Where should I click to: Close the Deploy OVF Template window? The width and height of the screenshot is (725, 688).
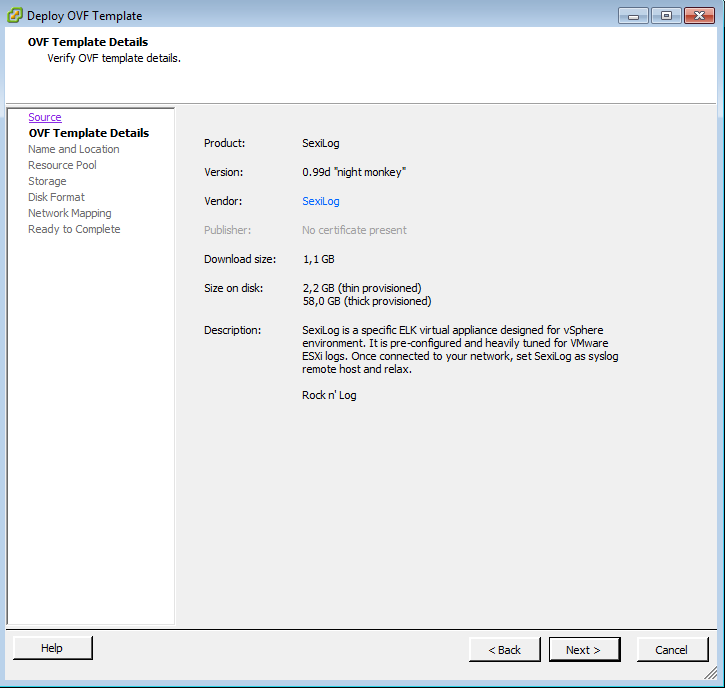point(698,15)
